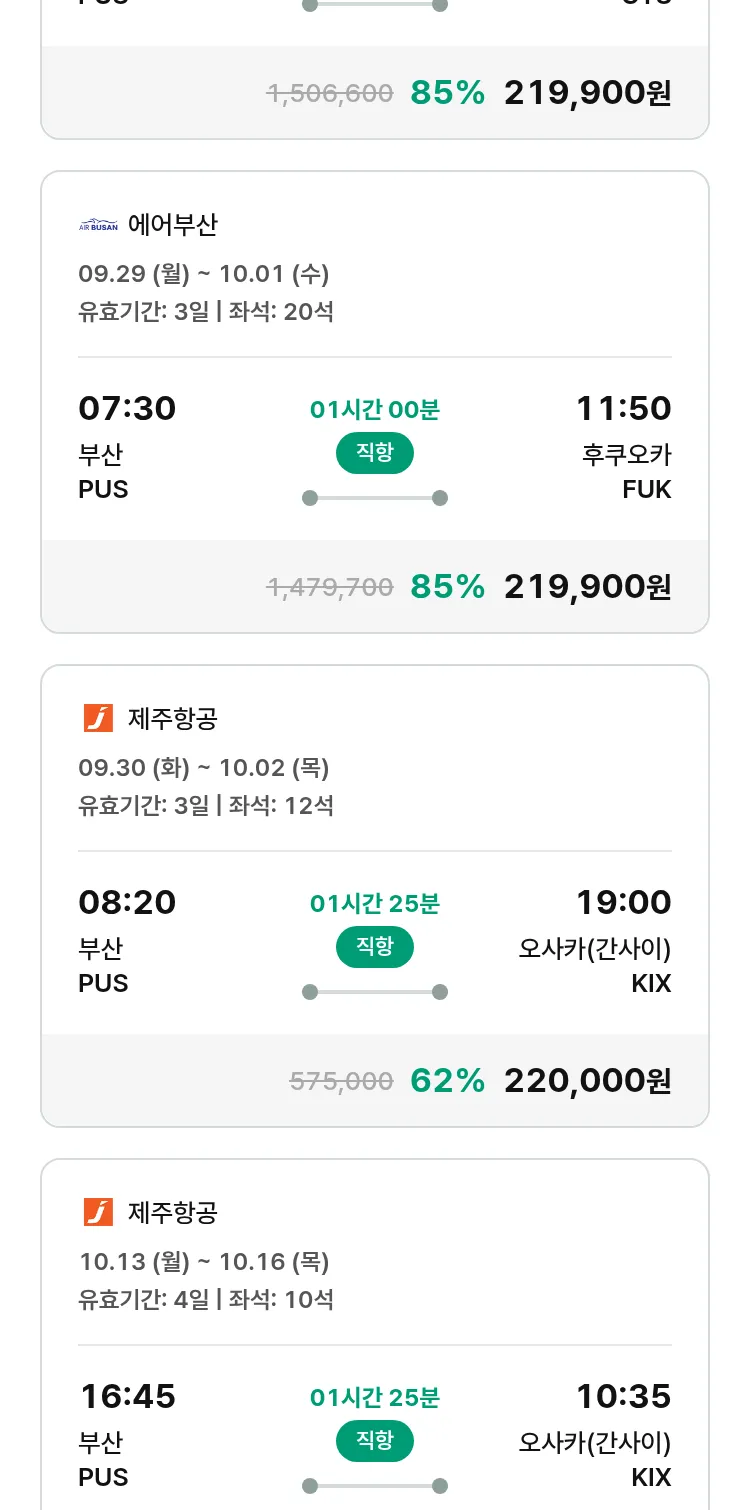
Task: Choose the 219,900원 fare with 1,479,700 original price
Action: (587, 586)
